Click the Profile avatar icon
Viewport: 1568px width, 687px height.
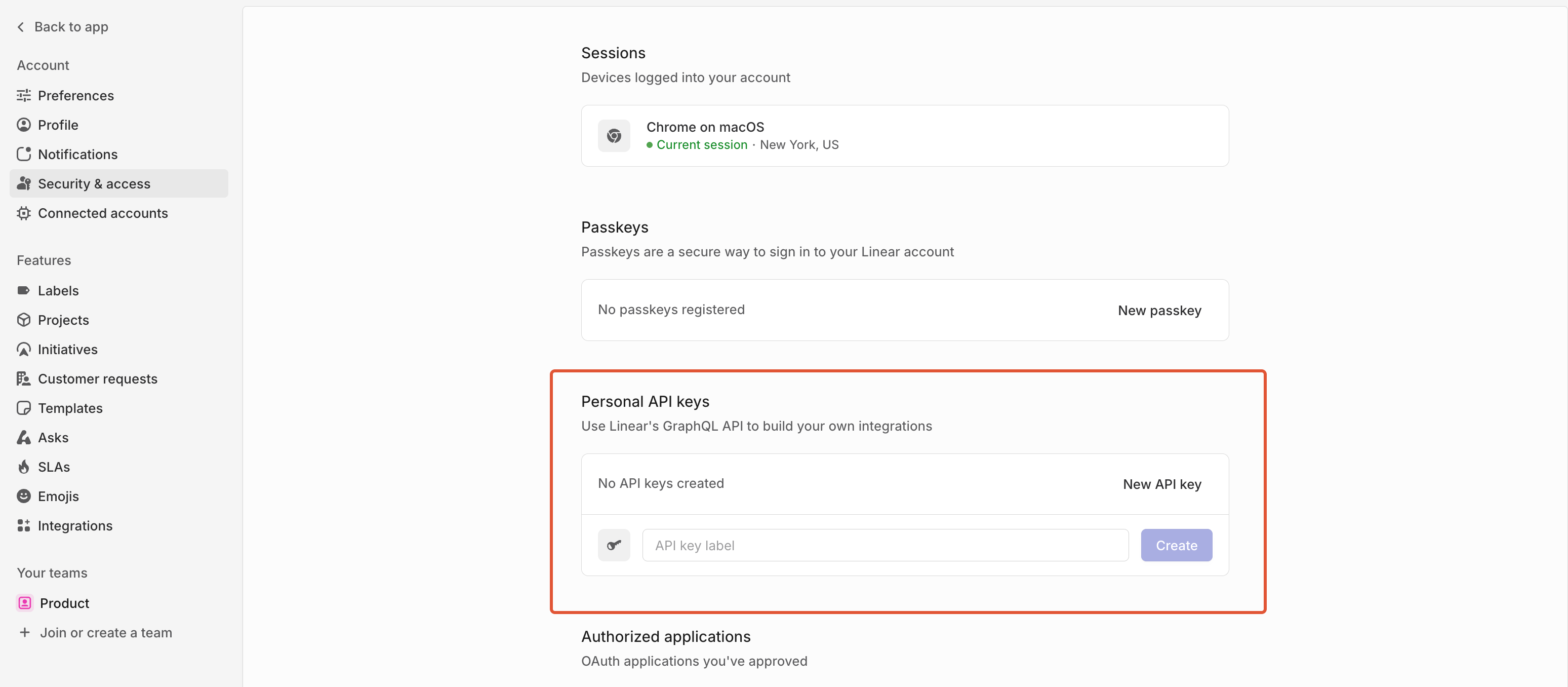[x=24, y=125]
